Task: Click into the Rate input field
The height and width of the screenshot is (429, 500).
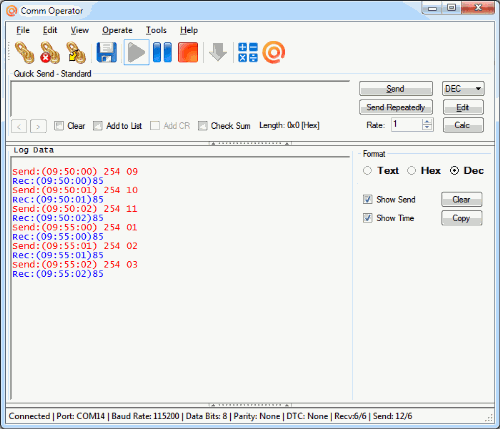Action: [x=407, y=125]
